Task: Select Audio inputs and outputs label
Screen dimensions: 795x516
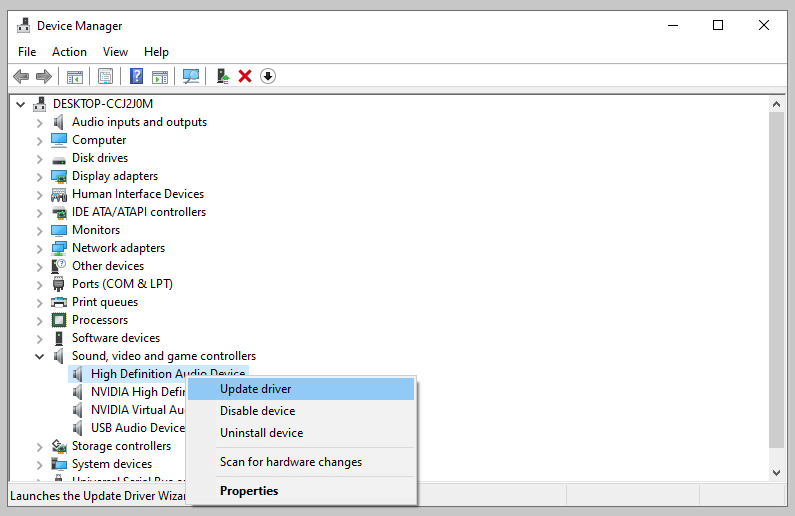Action: coord(139,122)
